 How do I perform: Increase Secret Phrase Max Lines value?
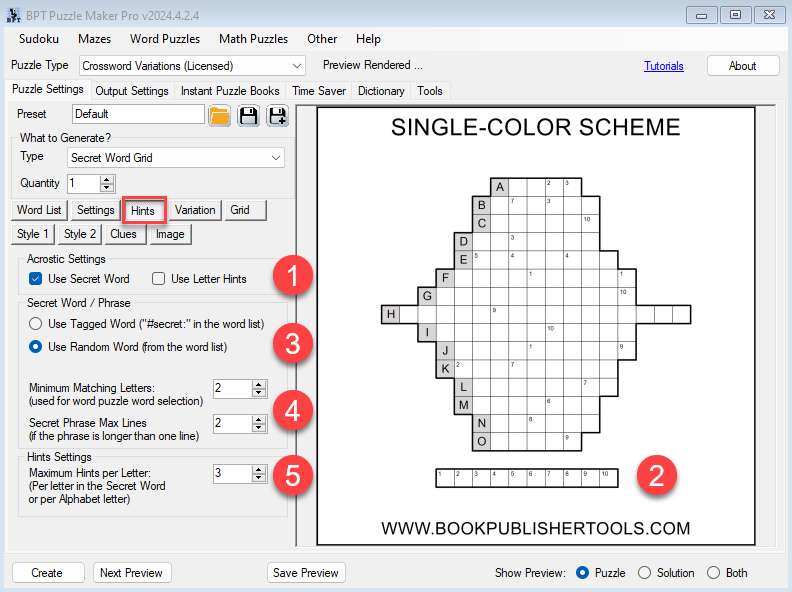pyautogui.click(x=259, y=419)
